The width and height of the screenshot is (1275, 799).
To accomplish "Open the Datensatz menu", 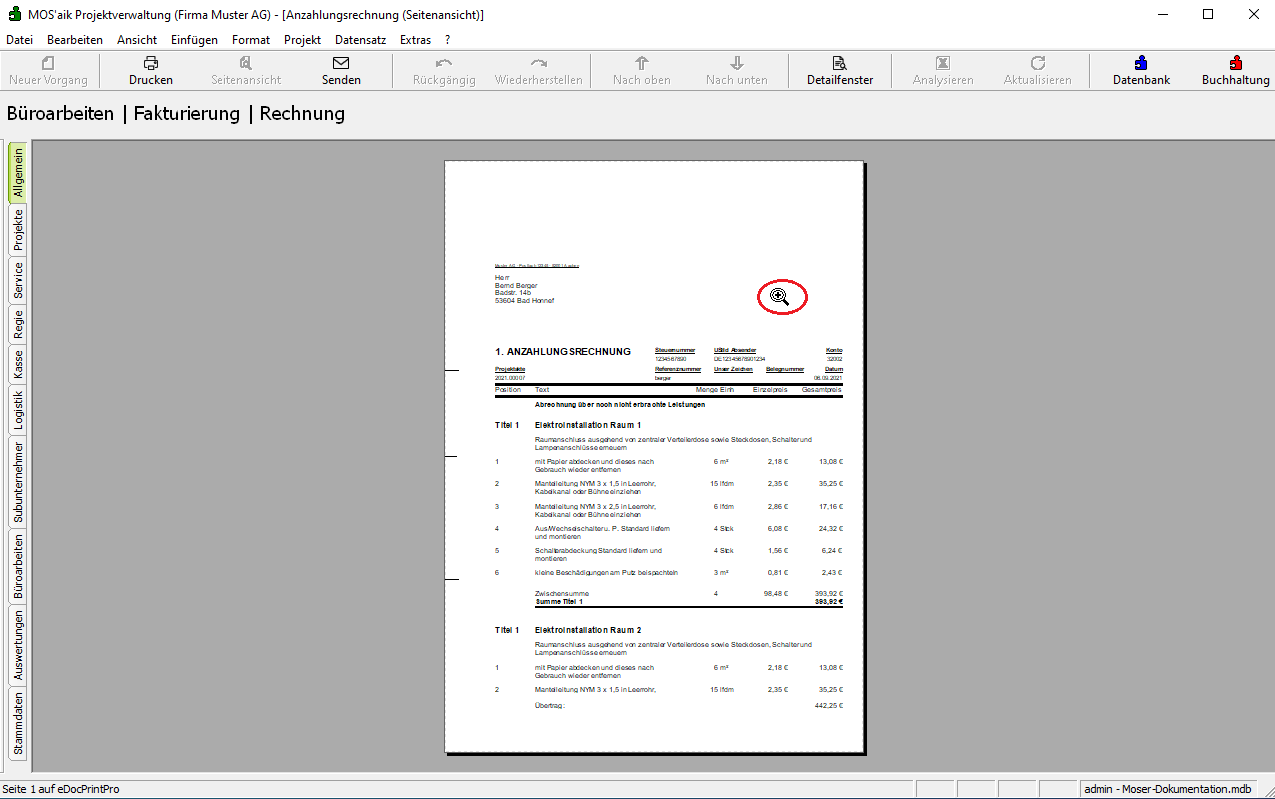I will coord(360,40).
